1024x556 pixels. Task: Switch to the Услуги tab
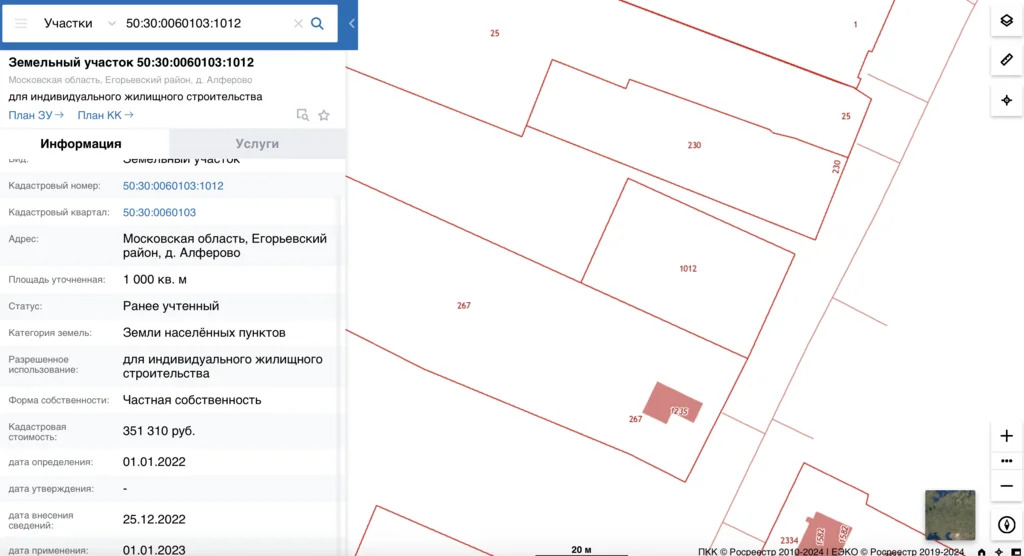click(x=257, y=144)
